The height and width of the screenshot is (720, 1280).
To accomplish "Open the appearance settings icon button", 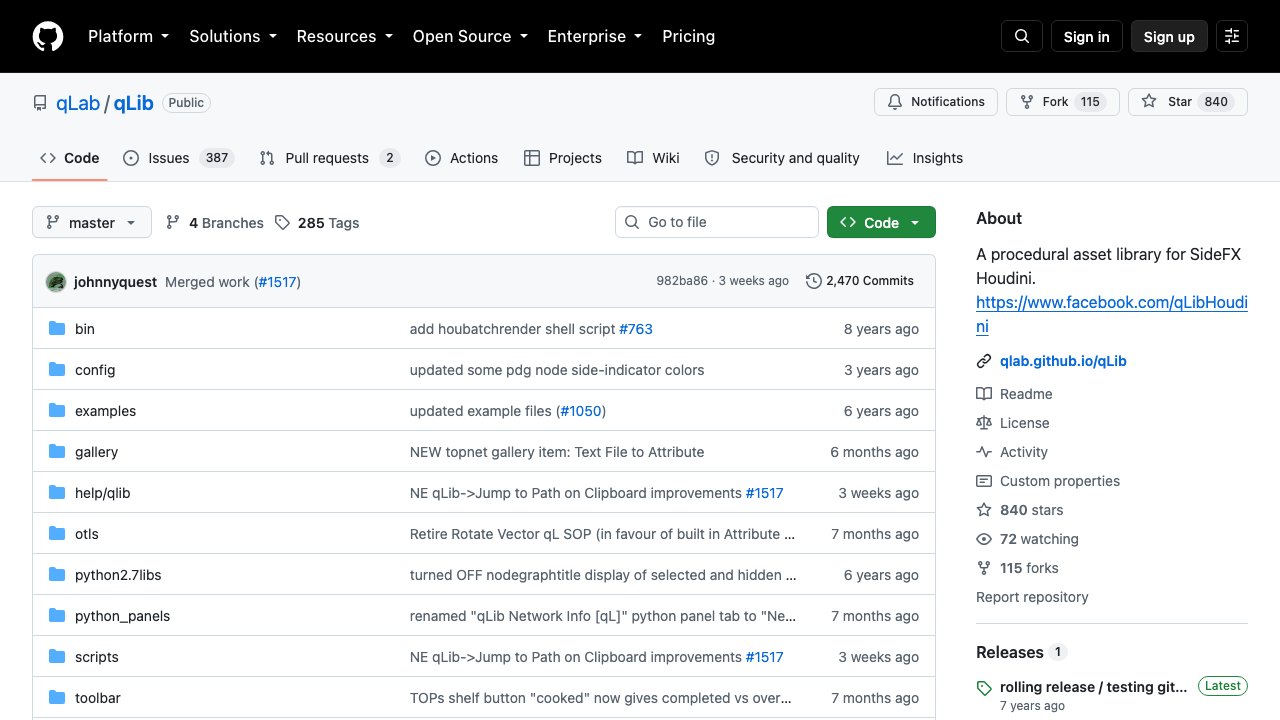I will pyautogui.click(x=1232, y=36).
